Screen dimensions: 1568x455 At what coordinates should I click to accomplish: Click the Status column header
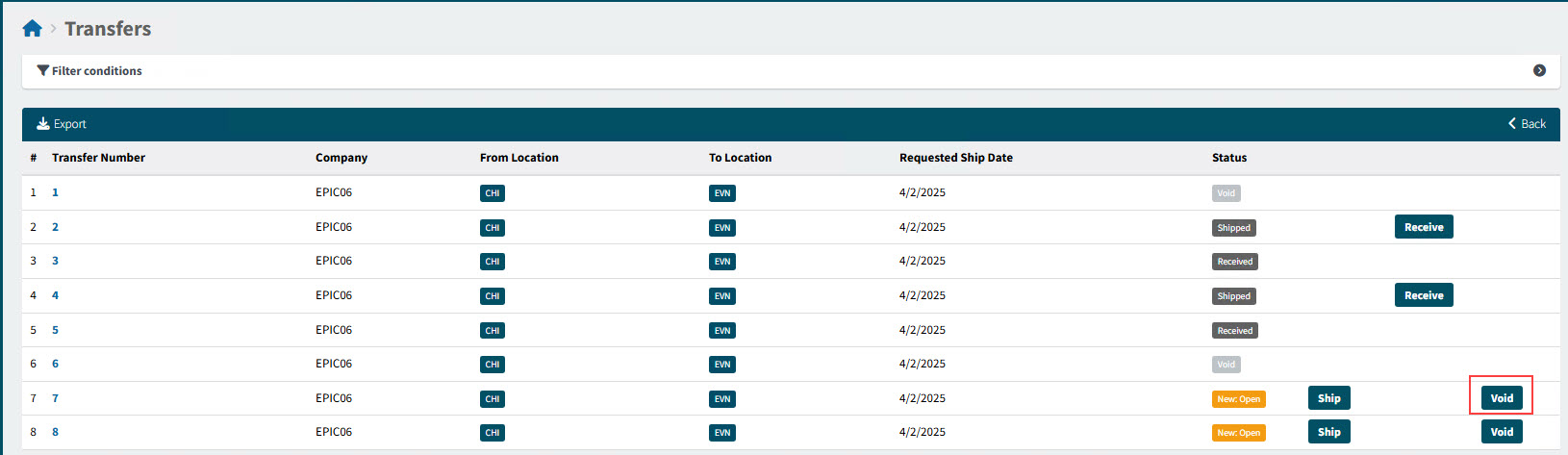1228,158
